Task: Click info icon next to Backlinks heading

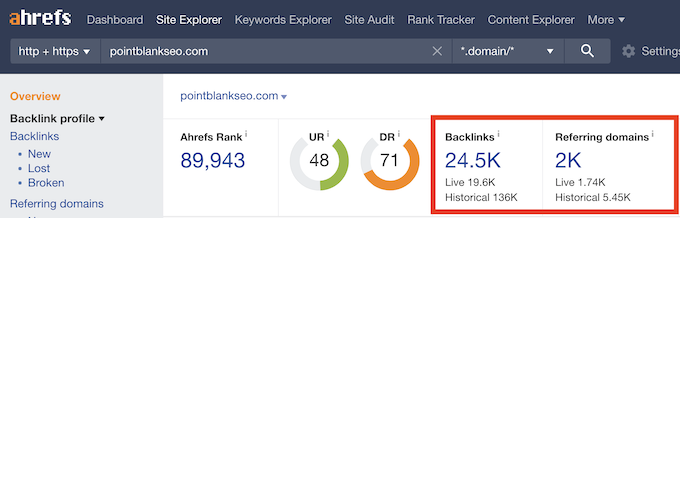Action: (499, 134)
